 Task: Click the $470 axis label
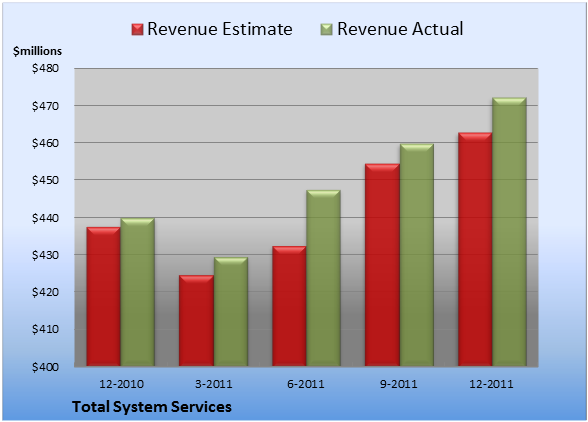45,106
